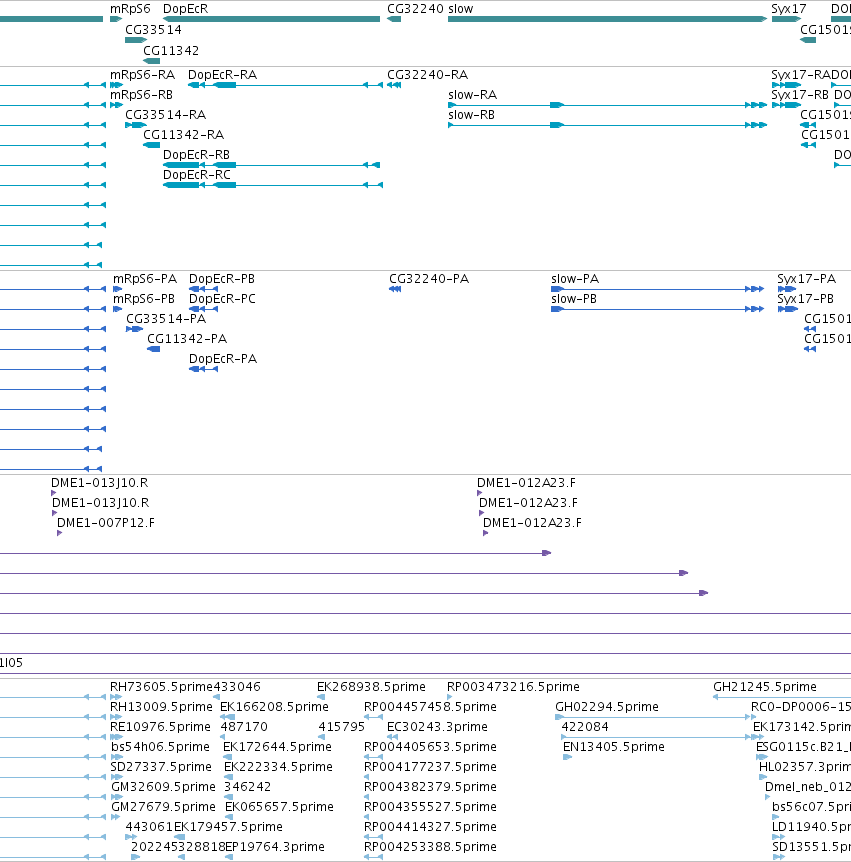Viewport: 851px width, 862px height.
Task: Select the slow-PA protein label
Action: pos(575,279)
